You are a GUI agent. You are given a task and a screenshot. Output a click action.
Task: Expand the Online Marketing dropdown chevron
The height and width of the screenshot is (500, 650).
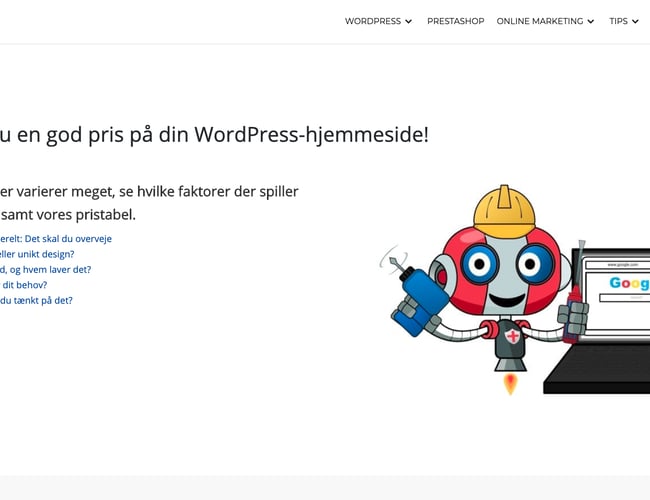(x=591, y=22)
